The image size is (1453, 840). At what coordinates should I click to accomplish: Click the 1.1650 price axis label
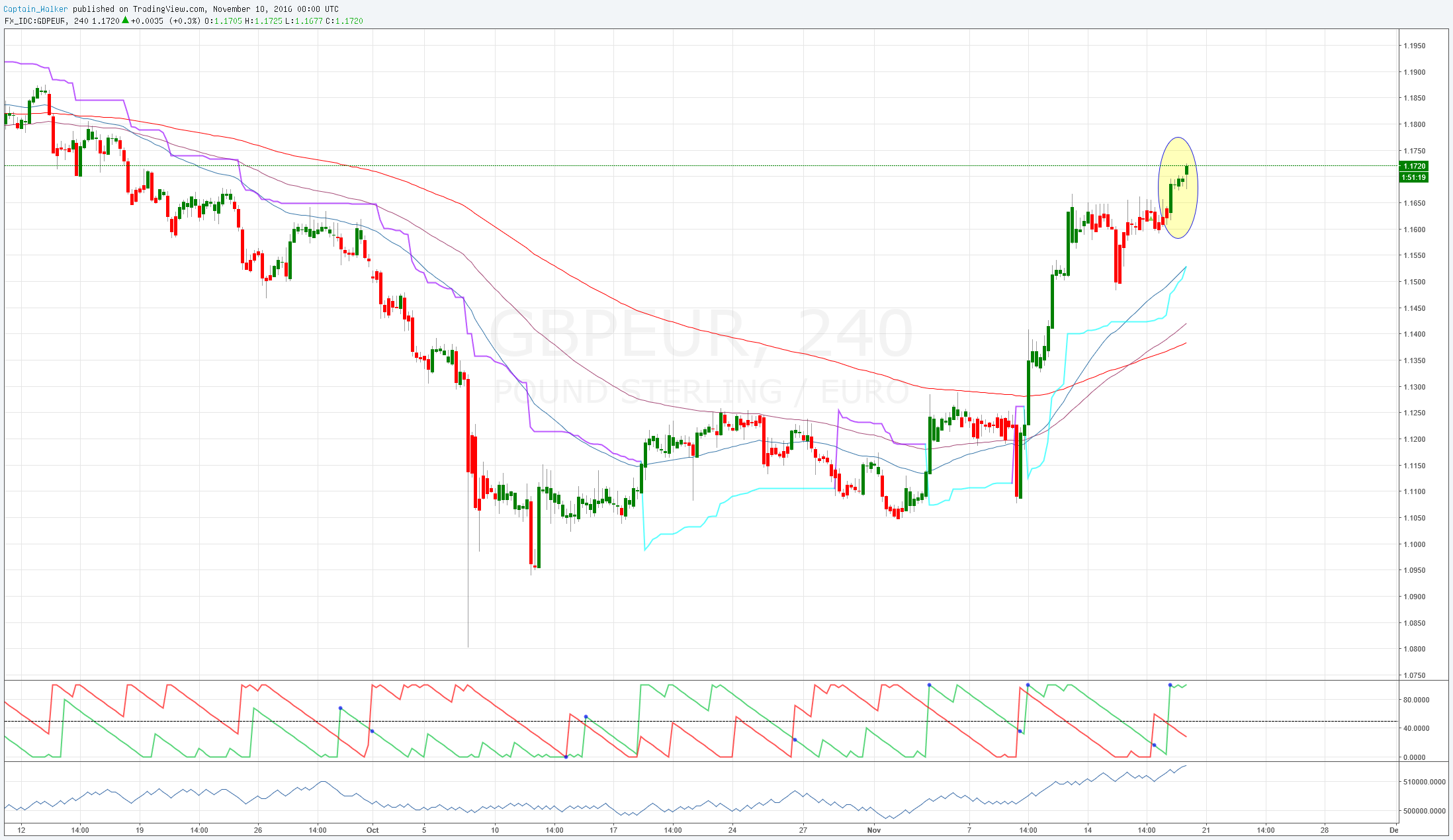1415,203
